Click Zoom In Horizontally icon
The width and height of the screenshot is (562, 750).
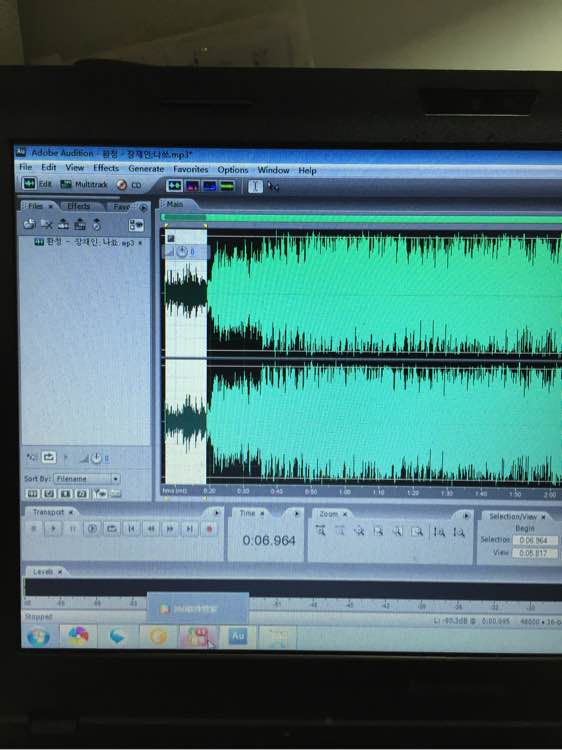320,530
